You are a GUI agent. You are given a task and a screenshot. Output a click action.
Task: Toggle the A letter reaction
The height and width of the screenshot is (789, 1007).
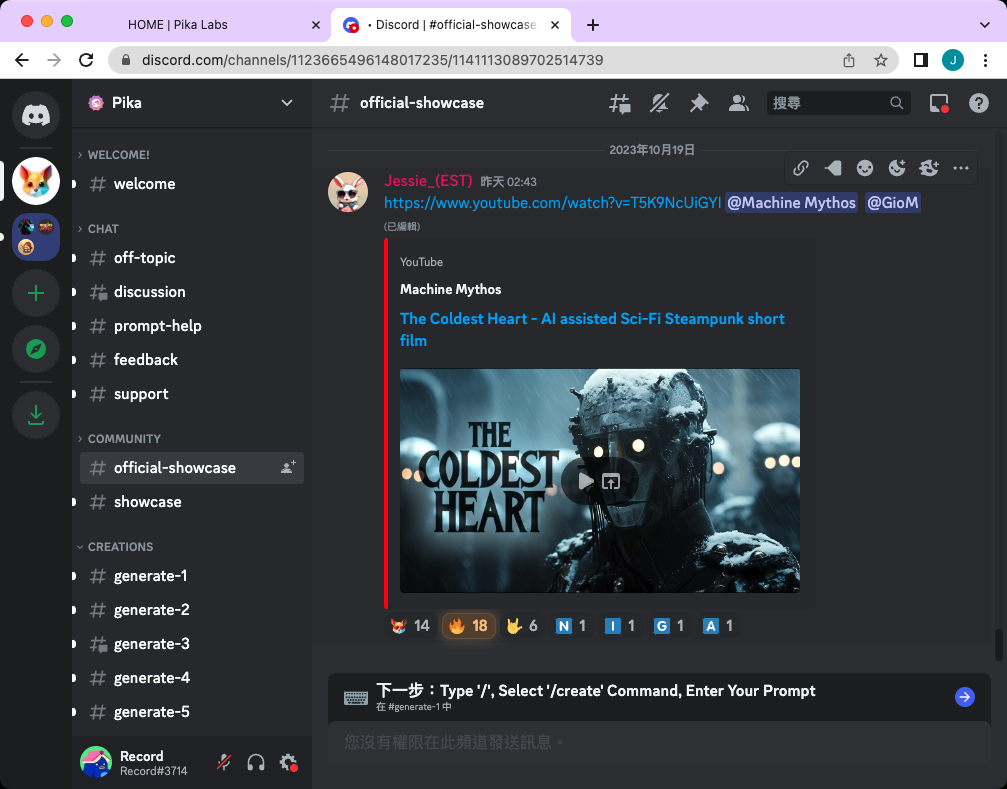coord(717,626)
